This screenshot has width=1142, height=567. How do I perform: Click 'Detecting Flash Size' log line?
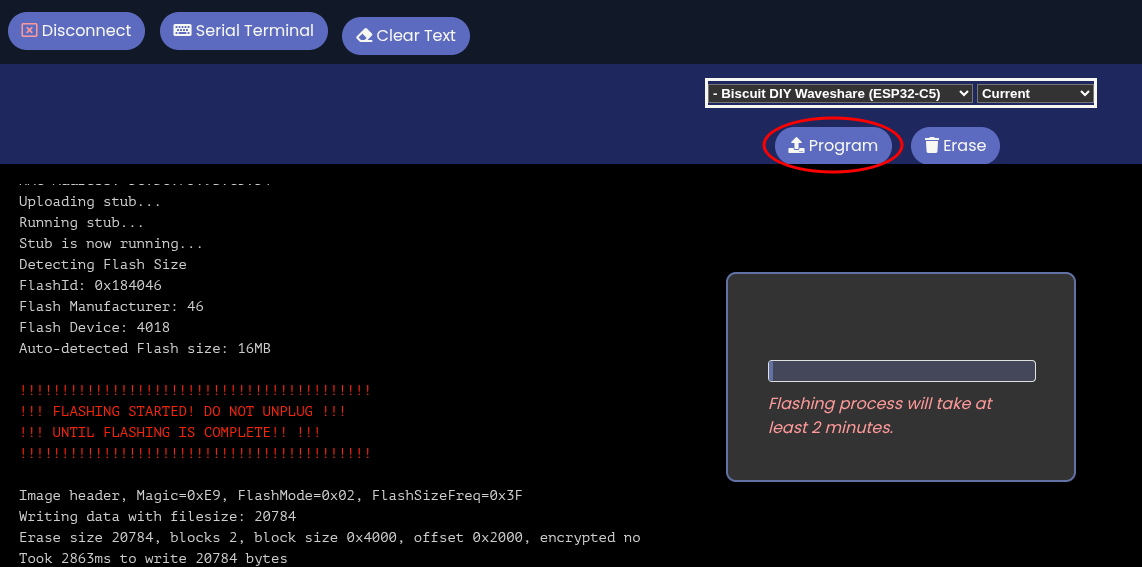click(x=103, y=264)
